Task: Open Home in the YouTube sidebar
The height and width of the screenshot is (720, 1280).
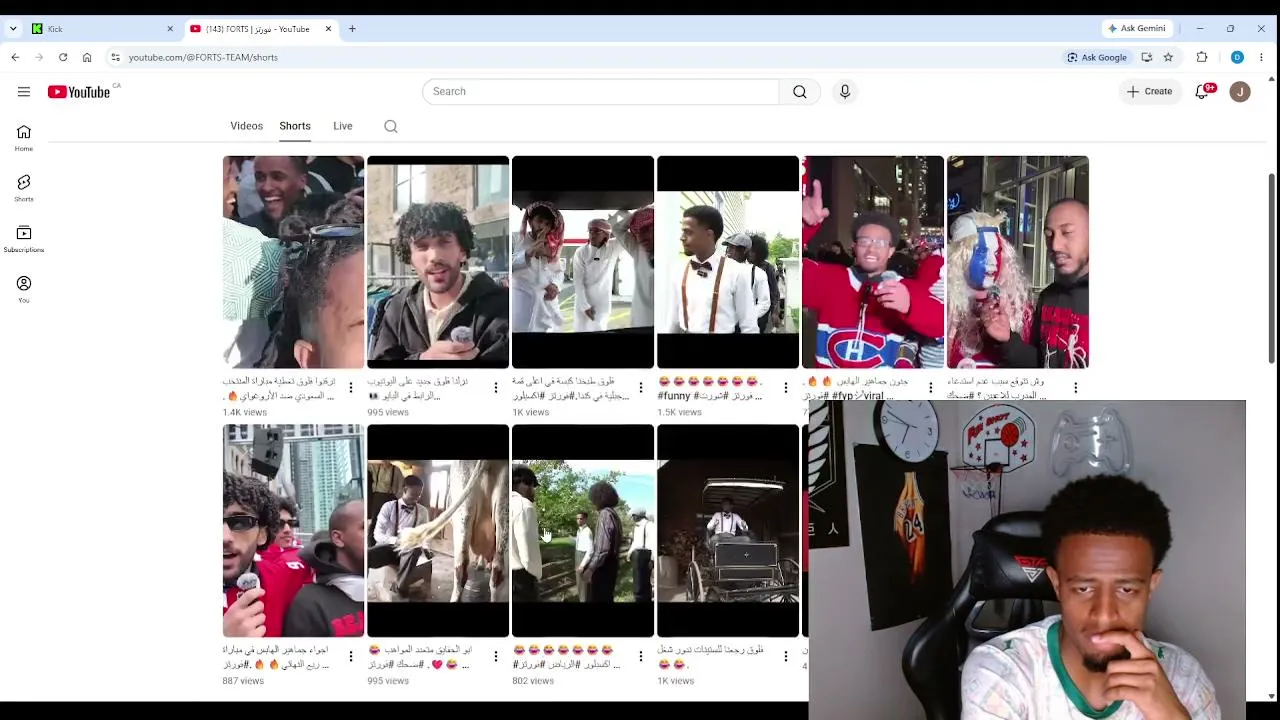Action: coord(24,138)
